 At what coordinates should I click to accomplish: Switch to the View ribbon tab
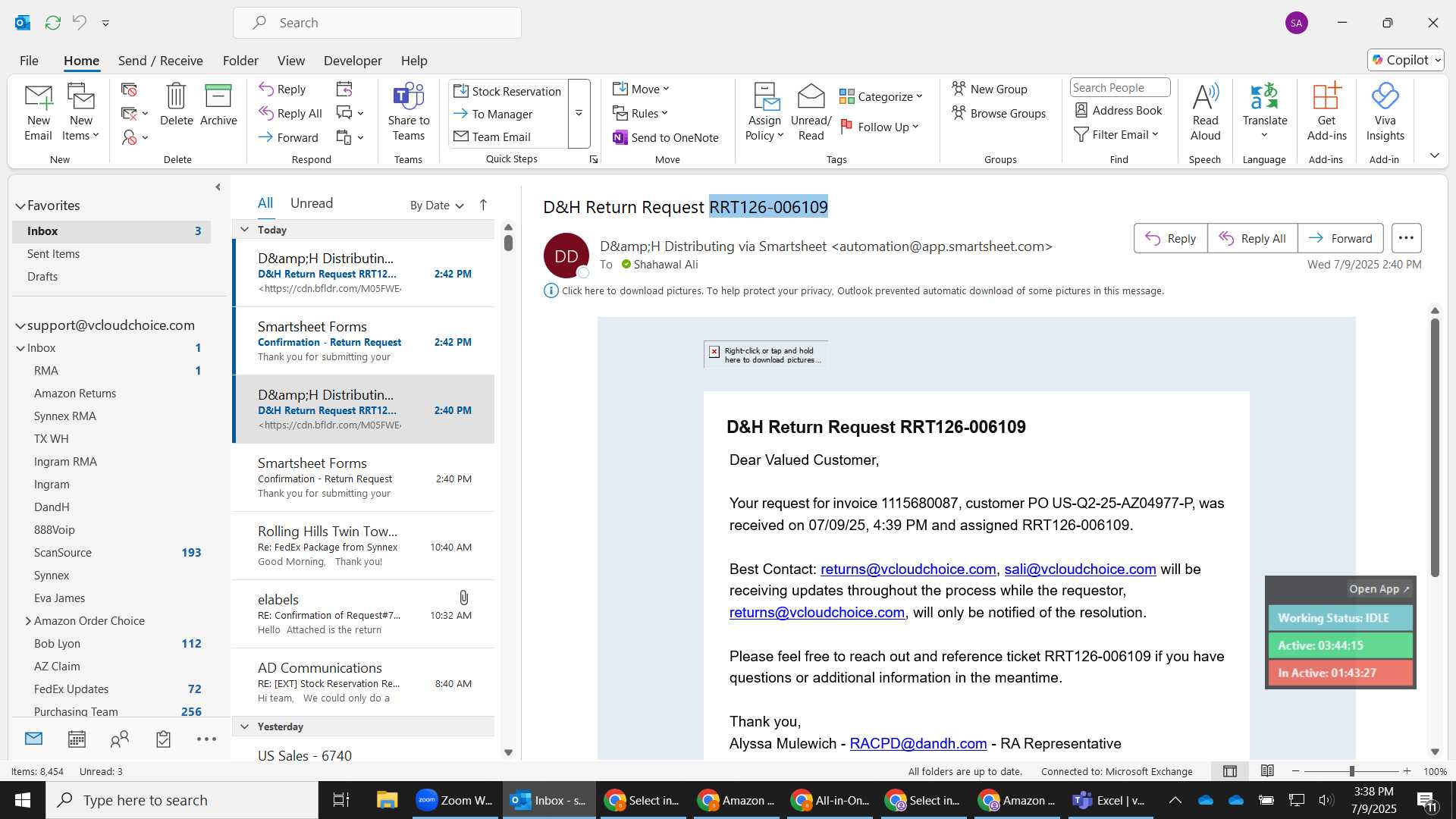290,61
